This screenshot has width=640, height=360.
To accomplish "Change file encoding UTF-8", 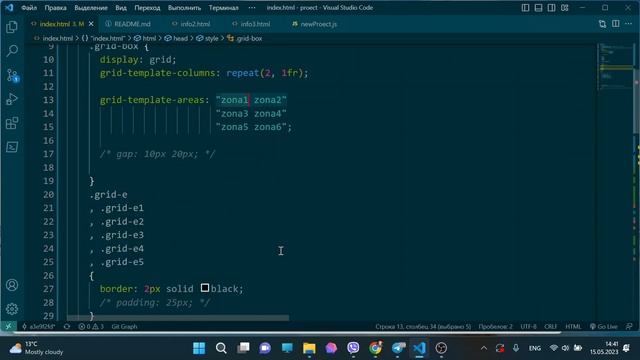I will tap(528, 327).
